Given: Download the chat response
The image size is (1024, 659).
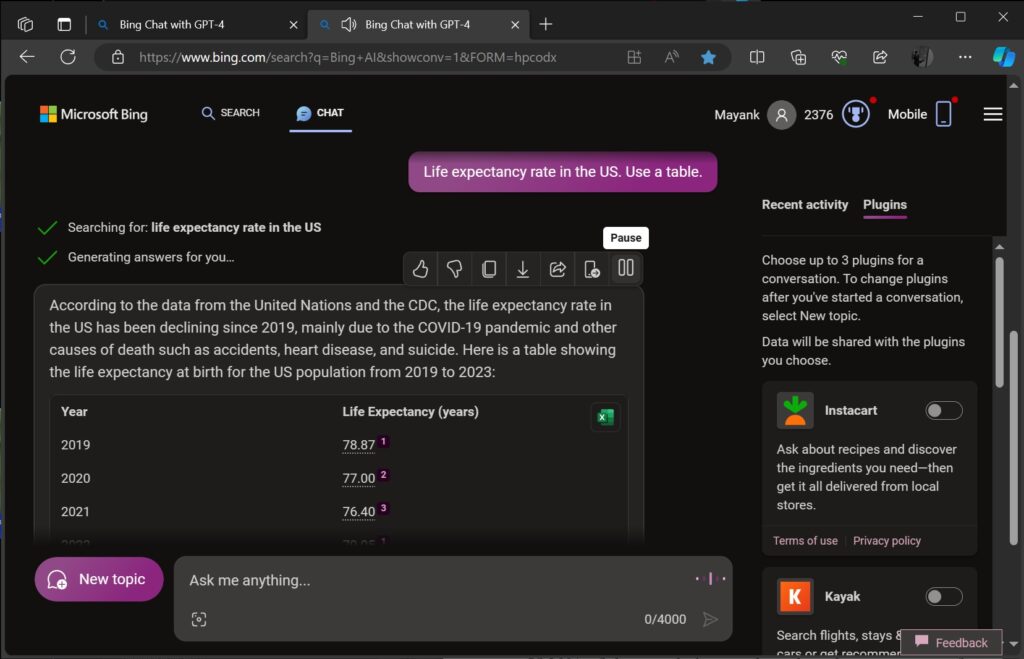Looking at the screenshot, I should pyautogui.click(x=522, y=268).
